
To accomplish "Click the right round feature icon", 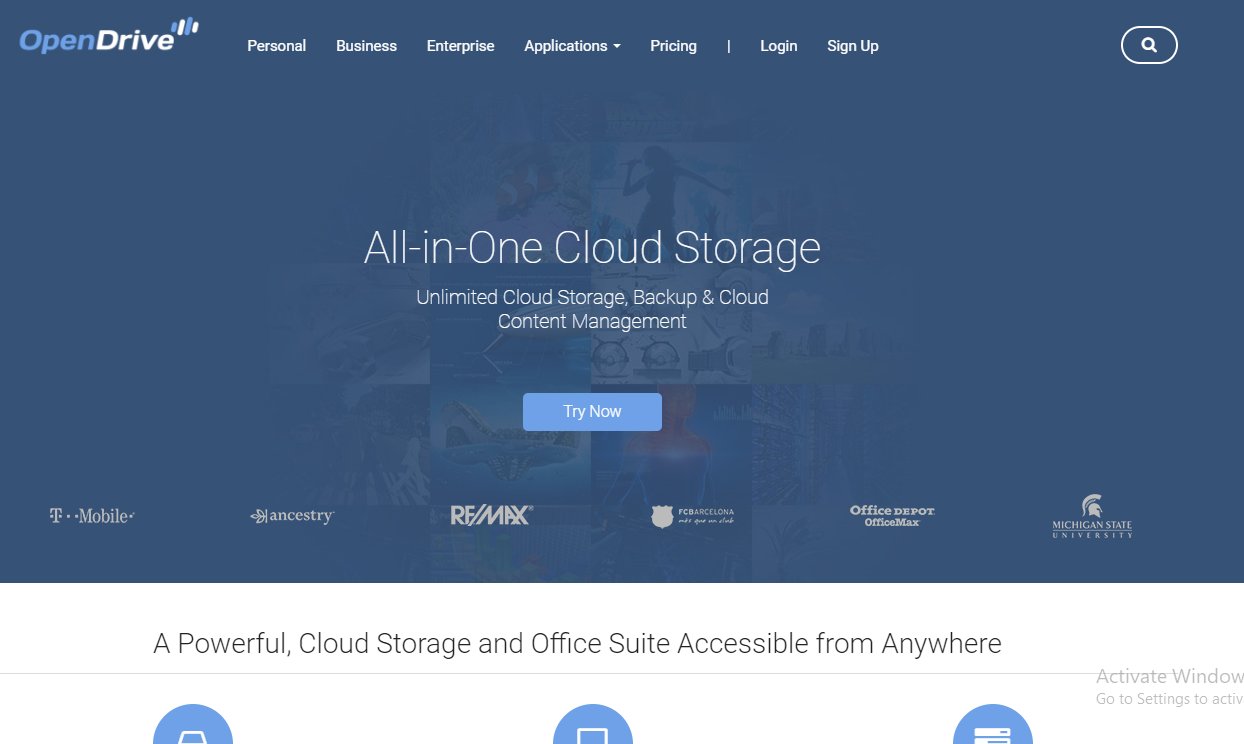I will coord(993,725).
